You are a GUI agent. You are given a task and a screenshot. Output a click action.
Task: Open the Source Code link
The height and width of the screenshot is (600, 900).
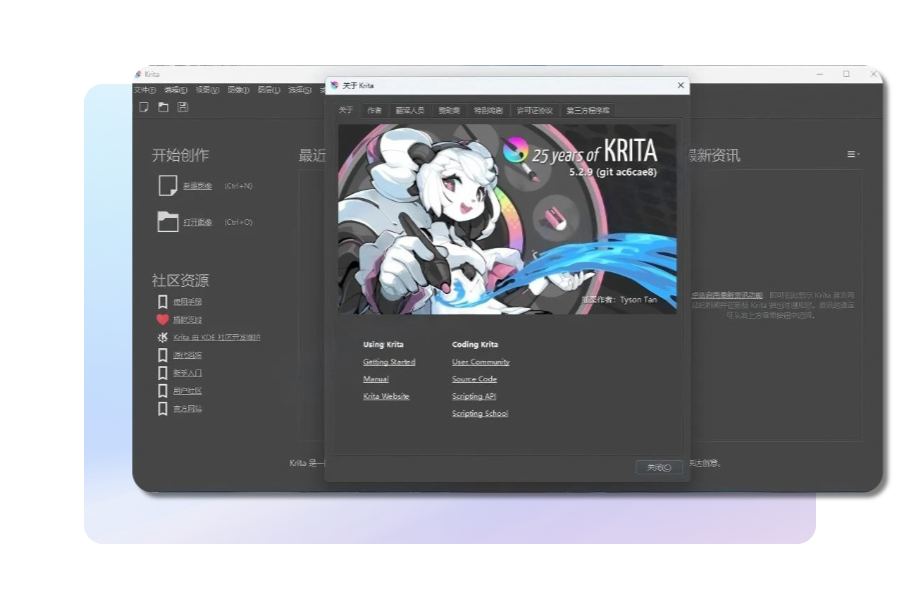pyautogui.click(x=474, y=379)
